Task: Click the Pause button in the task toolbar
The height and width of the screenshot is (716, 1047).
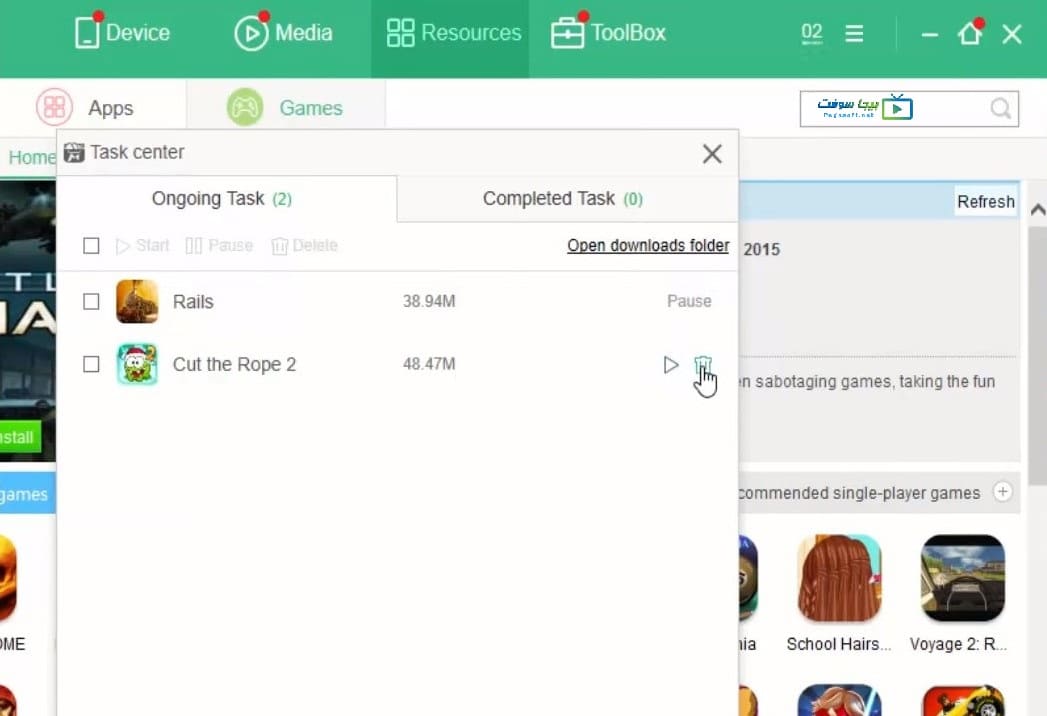Action: click(219, 246)
